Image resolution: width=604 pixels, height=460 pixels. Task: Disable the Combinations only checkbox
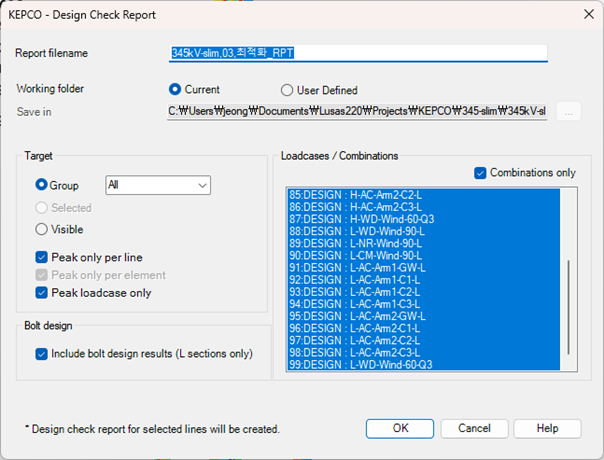(x=479, y=173)
